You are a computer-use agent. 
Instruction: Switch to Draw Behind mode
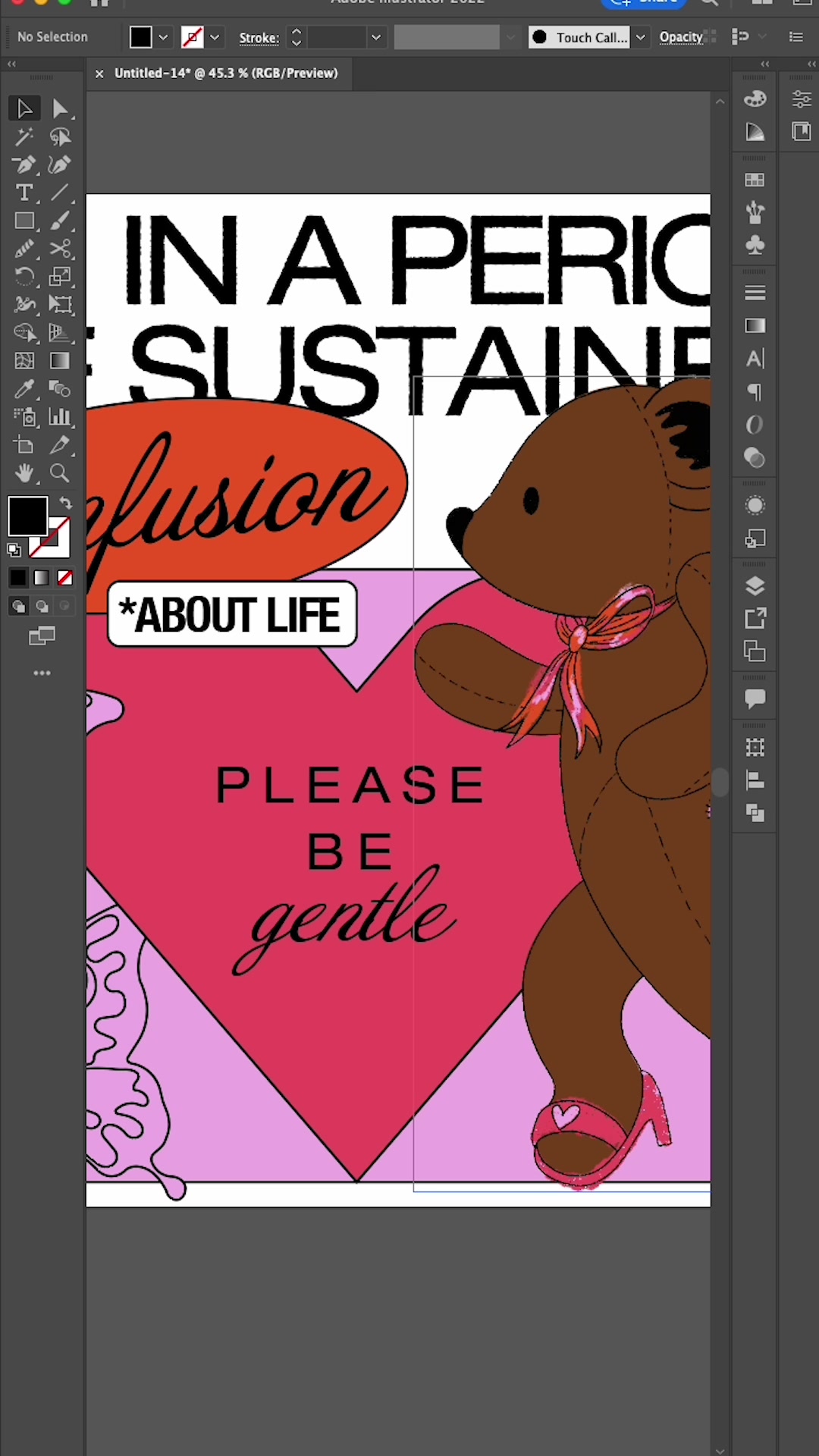point(42,606)
